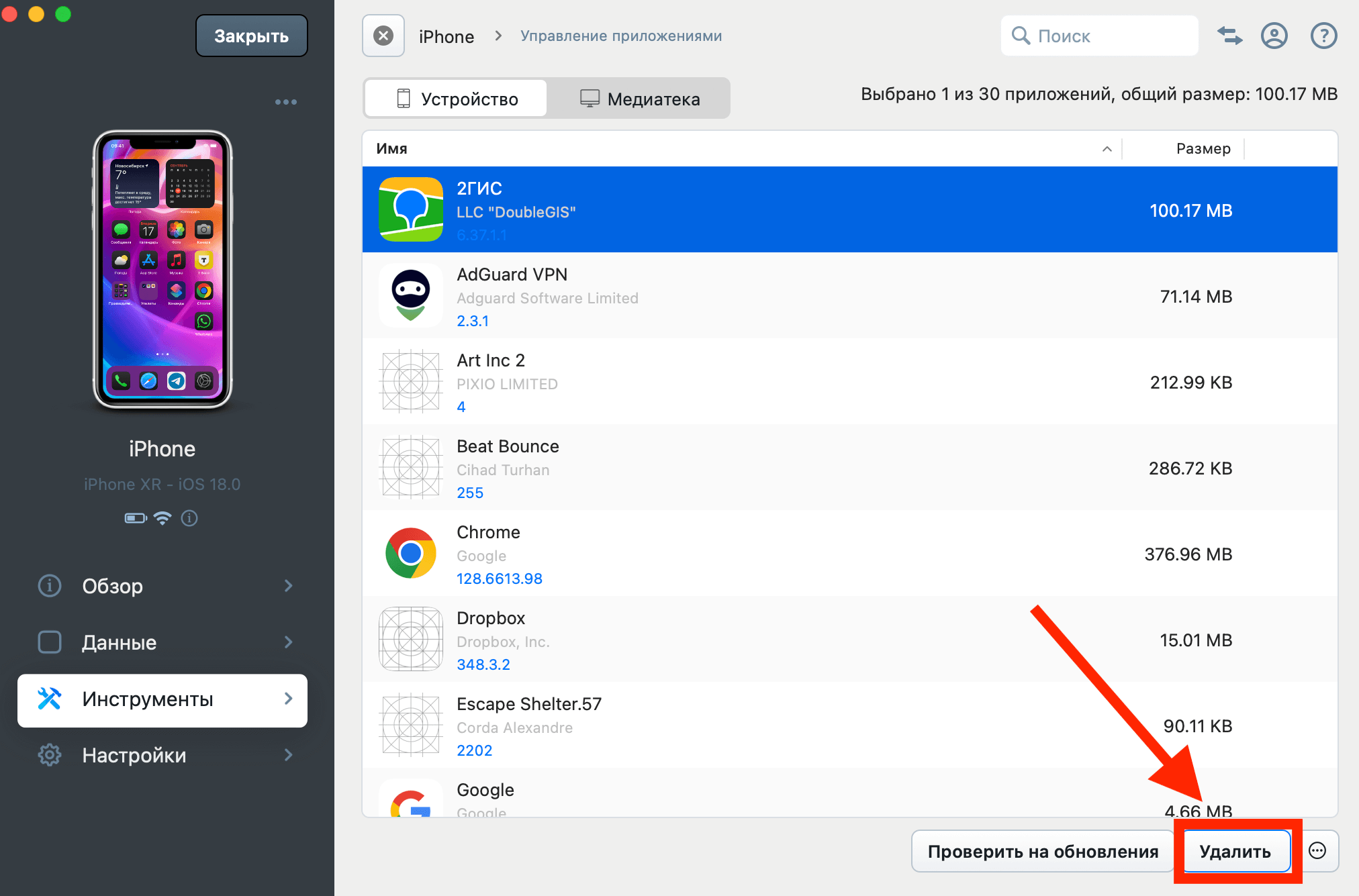Viewport: 1359px width, 896px height.
Task: Click the device info icon under iPhone XR
Action: pos(189,517)
